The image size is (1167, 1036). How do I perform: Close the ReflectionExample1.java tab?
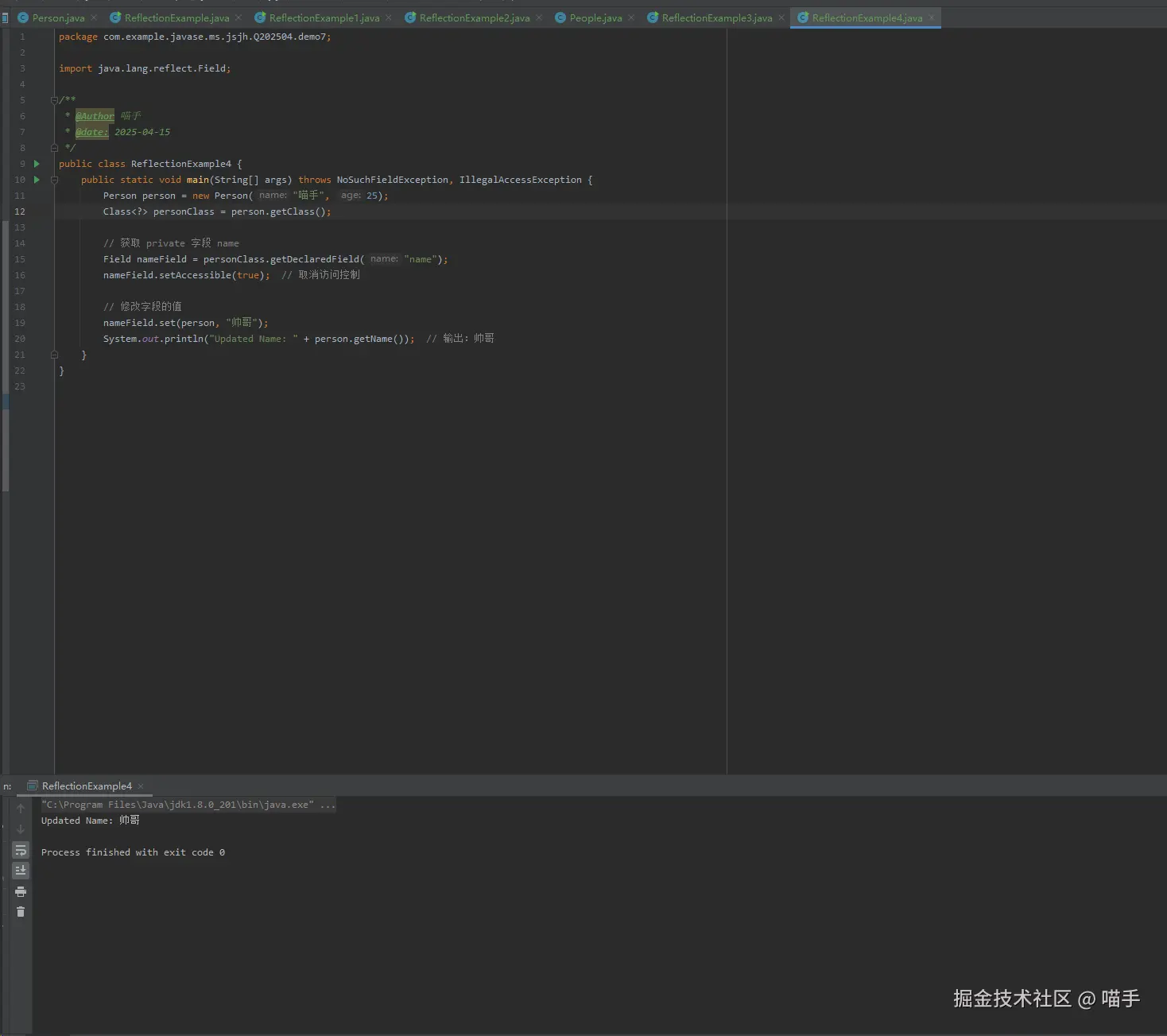(x=389, y=17)
